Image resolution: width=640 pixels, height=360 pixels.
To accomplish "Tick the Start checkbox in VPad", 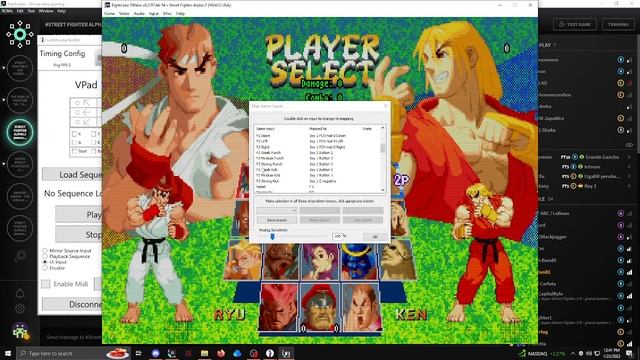I will tap(74, 151).
